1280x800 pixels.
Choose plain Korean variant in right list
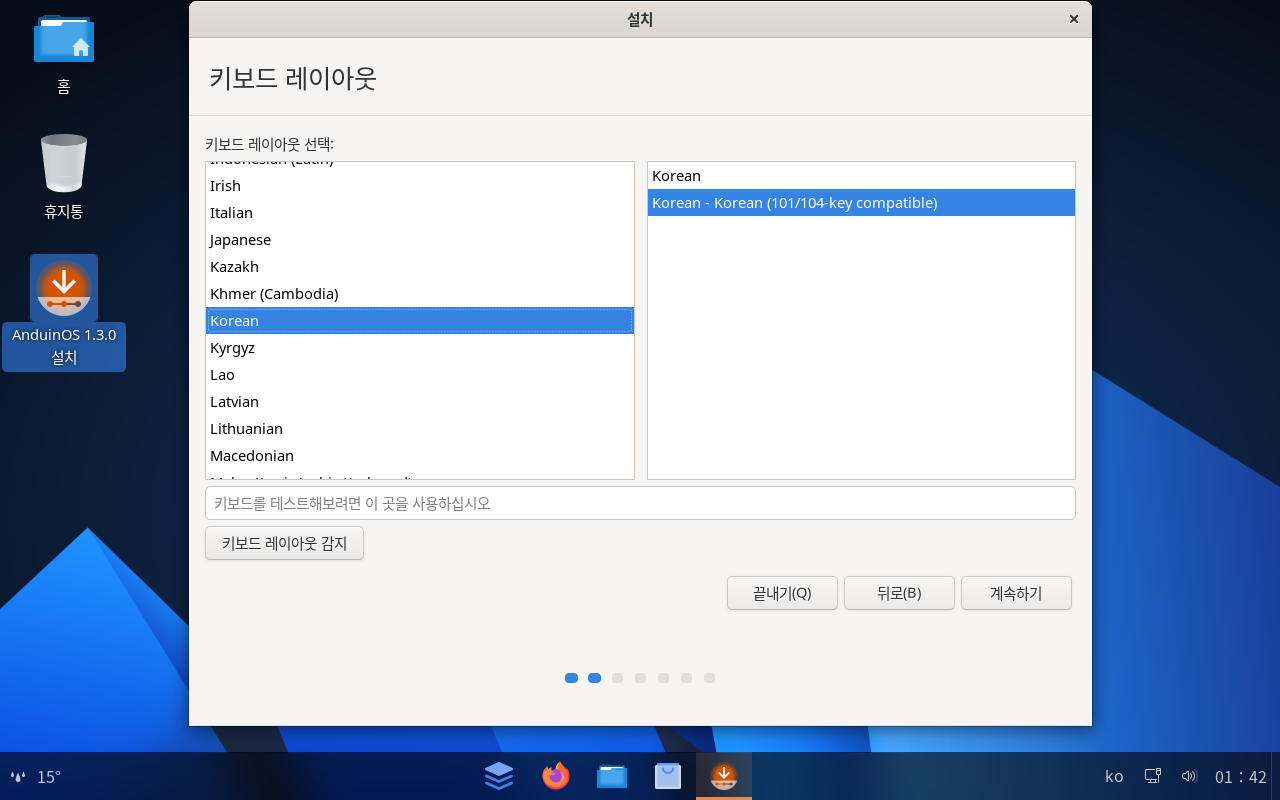coord(861,176)
